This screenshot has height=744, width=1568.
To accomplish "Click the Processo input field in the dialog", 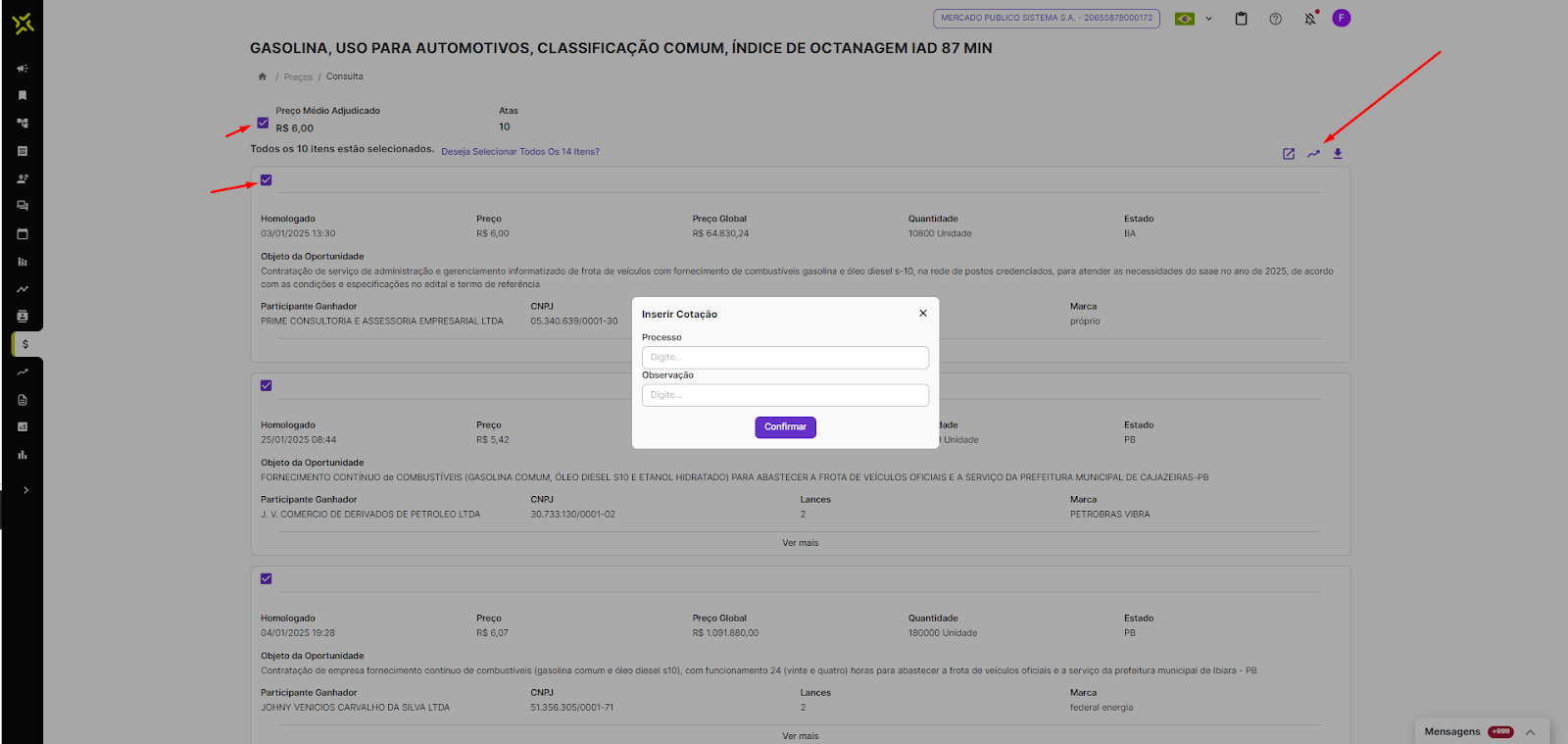I will pos(785,357).
